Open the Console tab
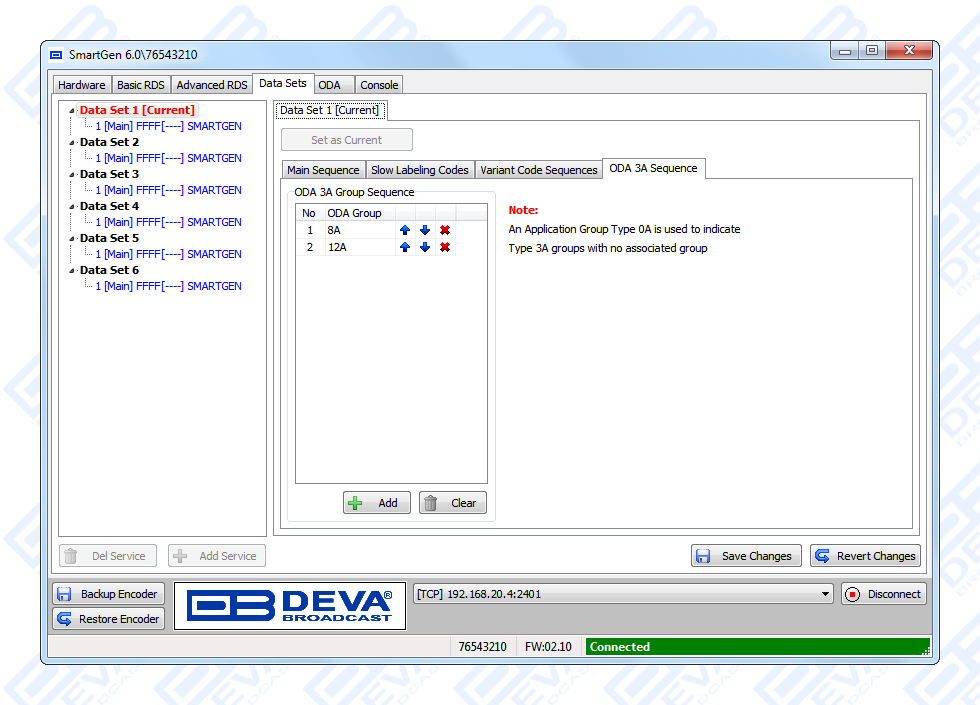 pyautogui.click(x=379, y=85)
